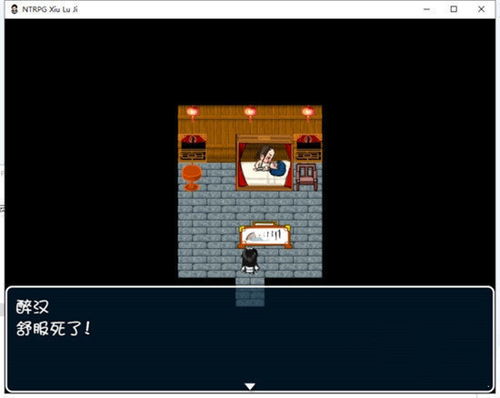Image resolution: width=500 pixels, height=398 pixels.
Task: Click the doorway tiles below the player
Action: [250, 292]
